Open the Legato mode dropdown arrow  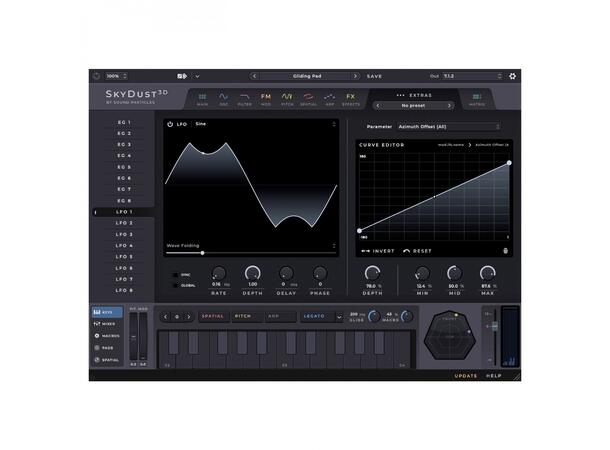click(x=339, y=317)
